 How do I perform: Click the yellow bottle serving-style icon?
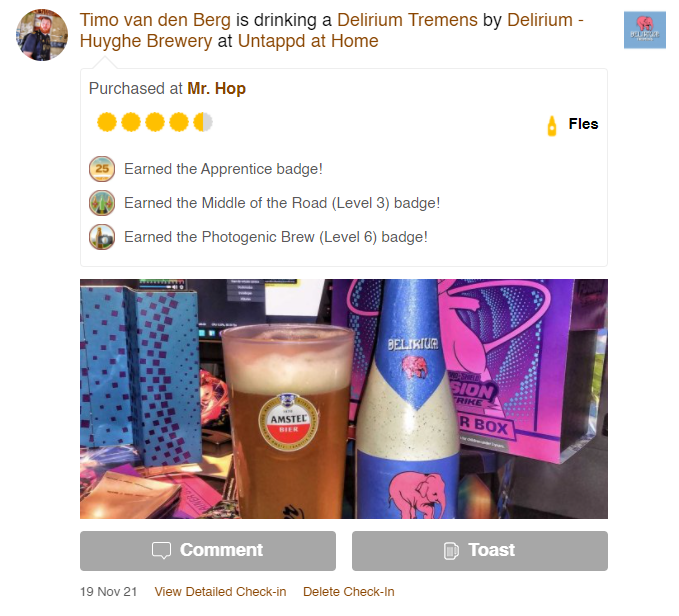coord(552,126)
